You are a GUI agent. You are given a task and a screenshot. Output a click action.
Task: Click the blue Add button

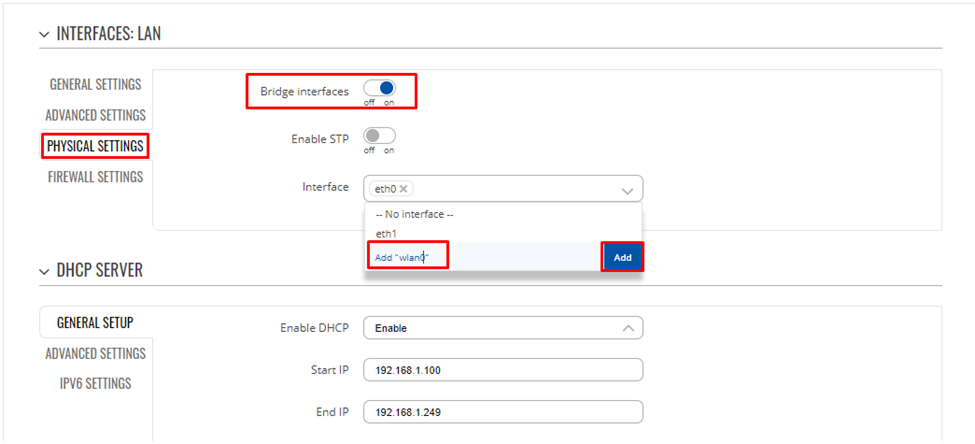pyautogui.click(x=622, y=257)
